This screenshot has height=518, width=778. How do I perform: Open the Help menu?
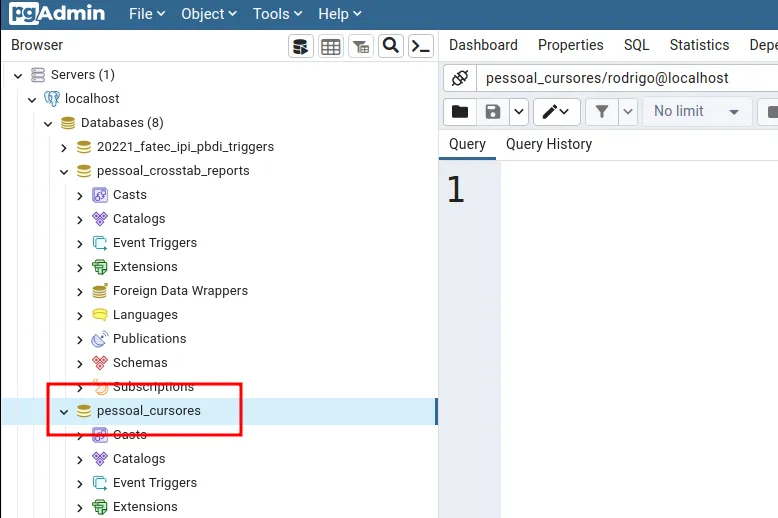coord(339,14)
